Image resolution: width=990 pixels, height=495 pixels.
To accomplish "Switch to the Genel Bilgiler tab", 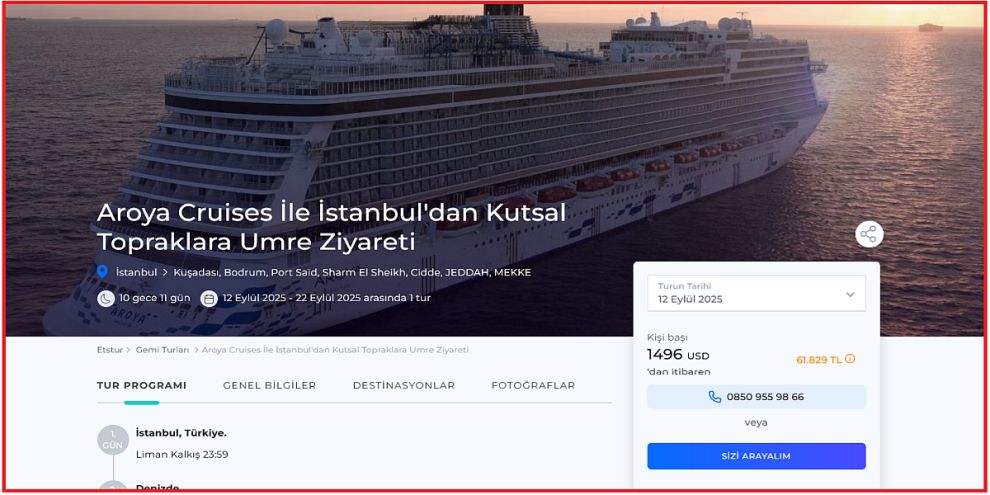I will [x=270, y=386].
